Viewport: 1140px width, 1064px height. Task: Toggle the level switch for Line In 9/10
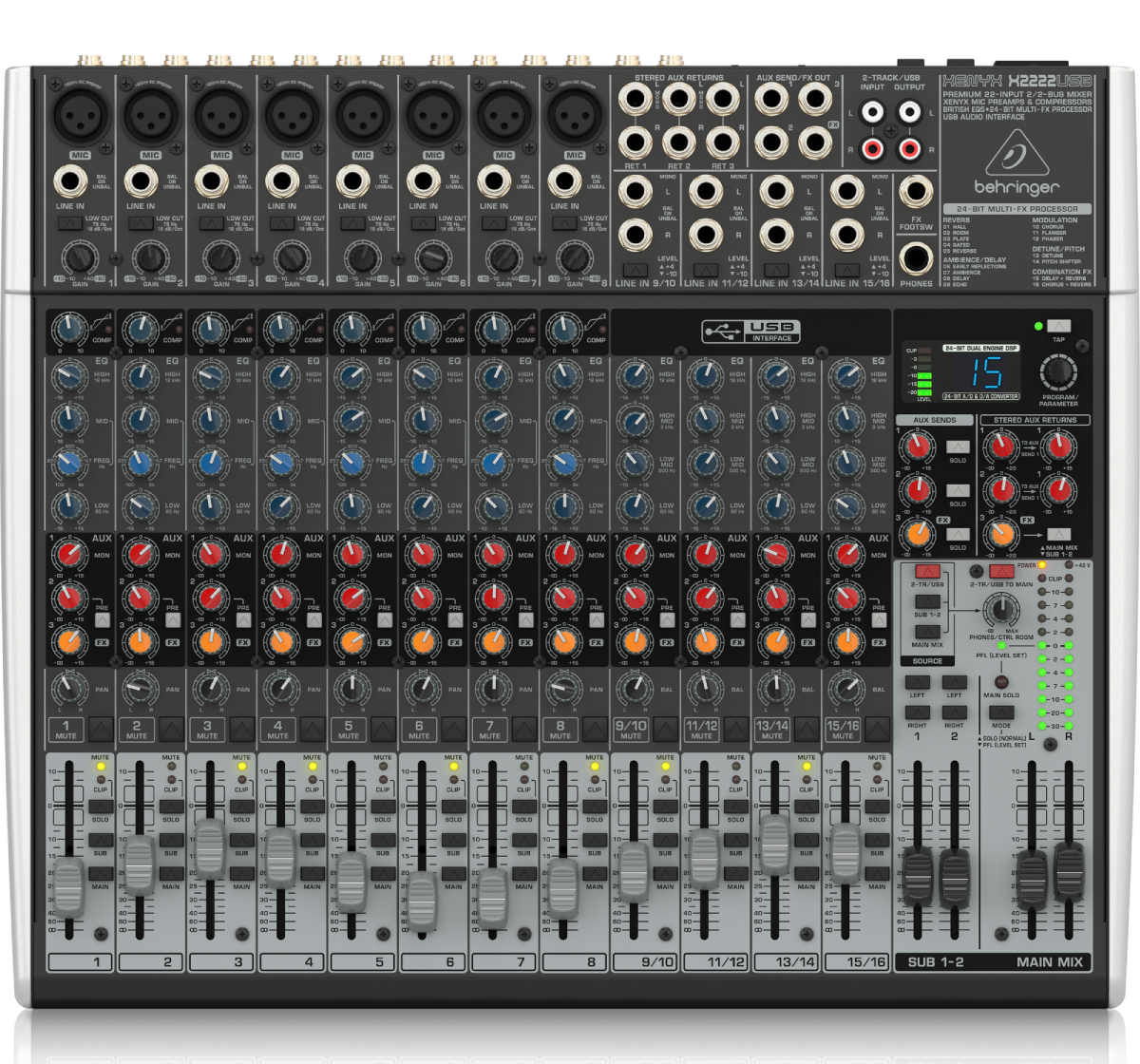click(635, 270)
